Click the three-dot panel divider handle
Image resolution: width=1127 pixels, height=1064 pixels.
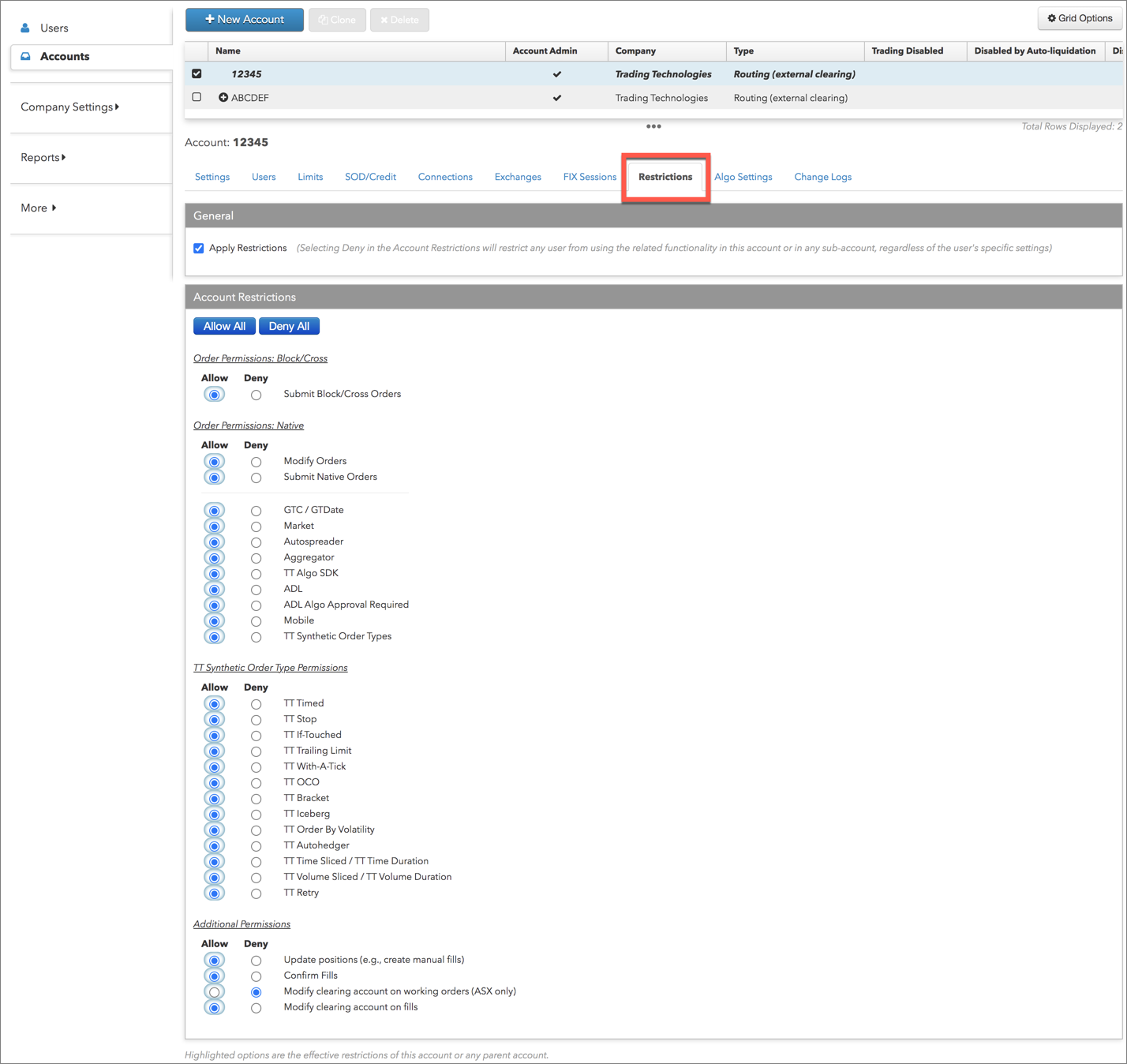[653, 126]
